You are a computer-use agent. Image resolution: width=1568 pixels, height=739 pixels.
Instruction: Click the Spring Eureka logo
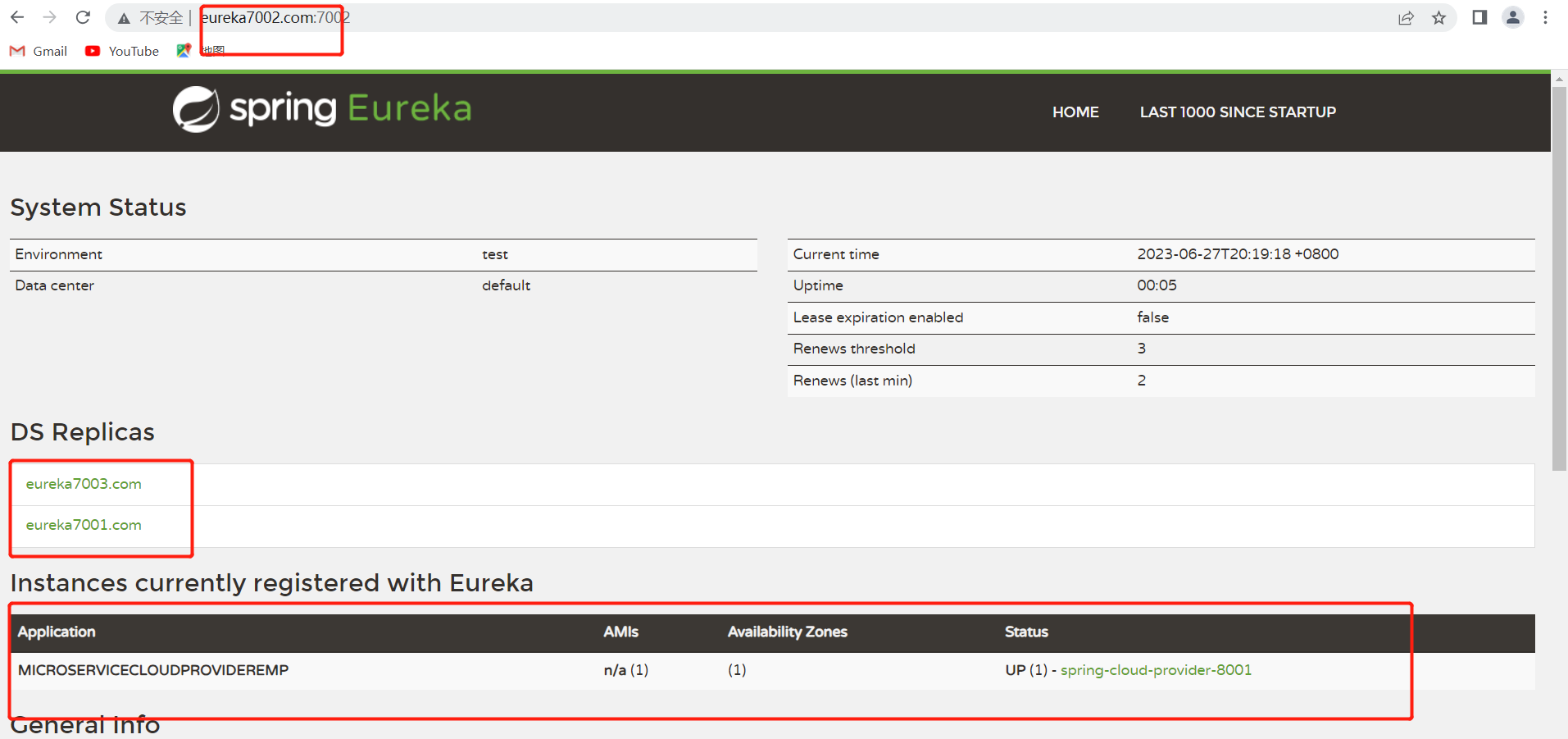pyautogui.click(x=322, y=109)
